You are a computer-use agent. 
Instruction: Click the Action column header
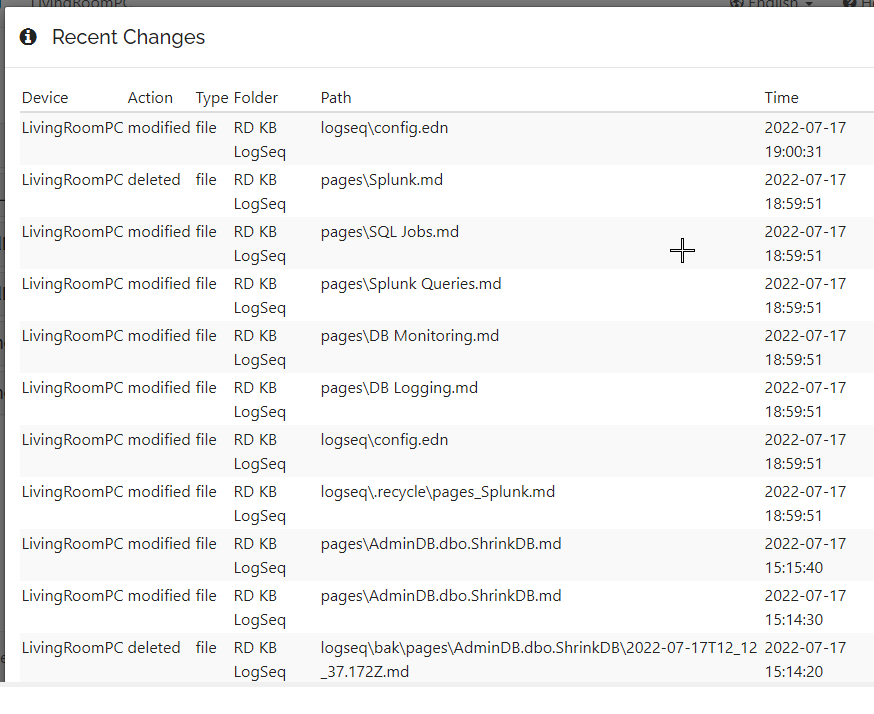point(150,97)
